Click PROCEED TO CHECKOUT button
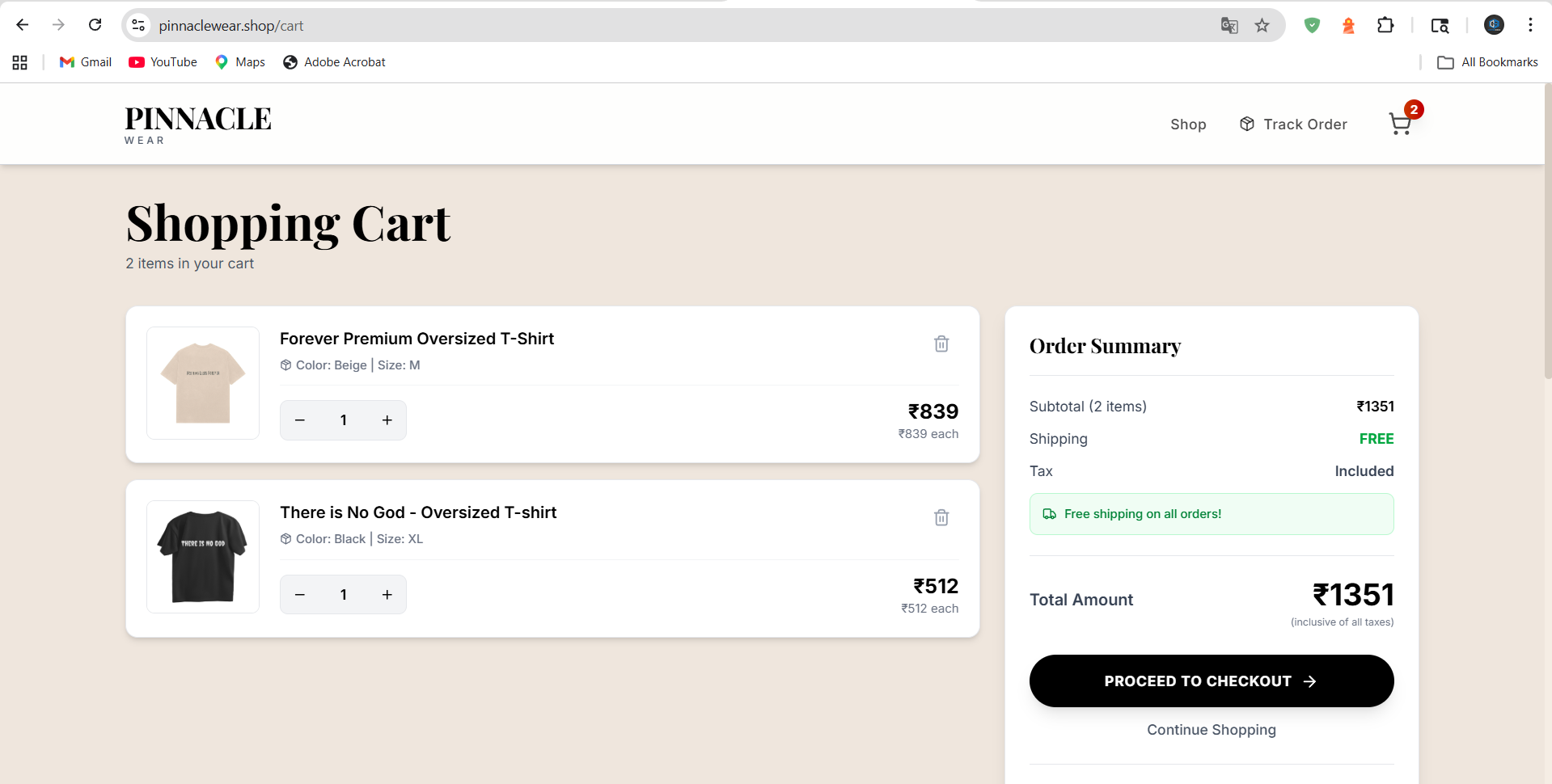 pyautogui.click(x=1211, y=681)
